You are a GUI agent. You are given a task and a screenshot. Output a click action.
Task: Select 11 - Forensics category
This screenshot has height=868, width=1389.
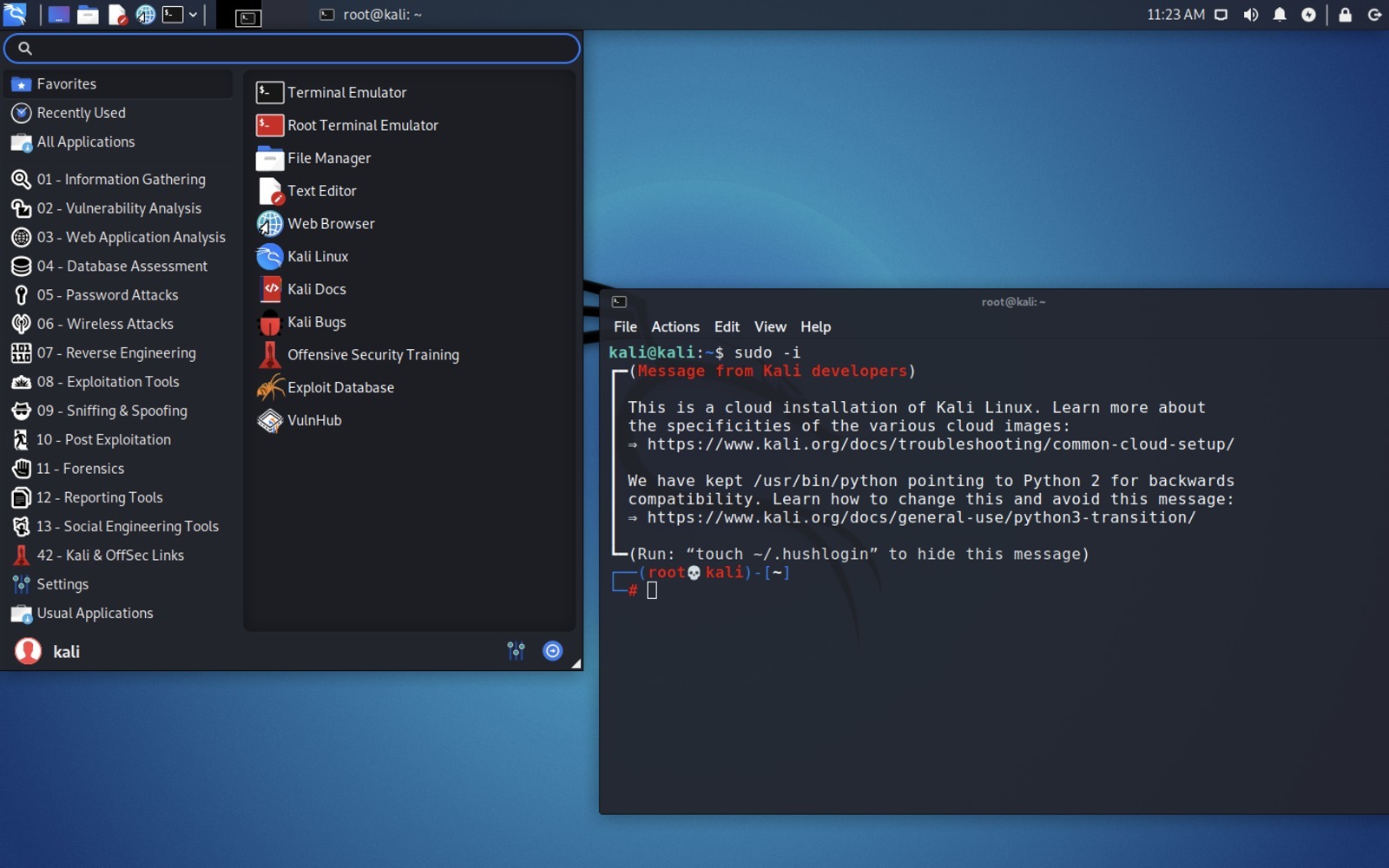click(118, 469)
